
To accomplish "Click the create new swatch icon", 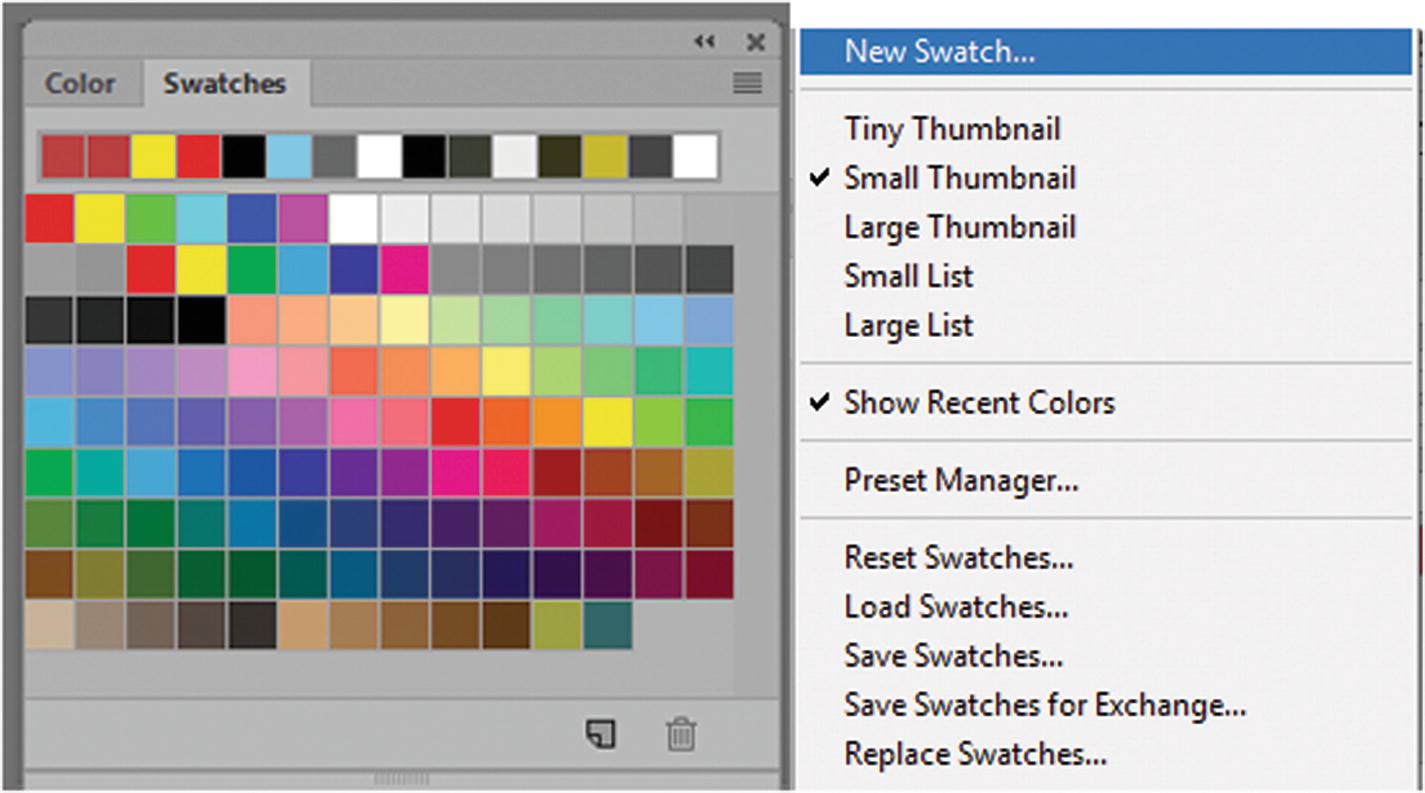I will 600,735.
